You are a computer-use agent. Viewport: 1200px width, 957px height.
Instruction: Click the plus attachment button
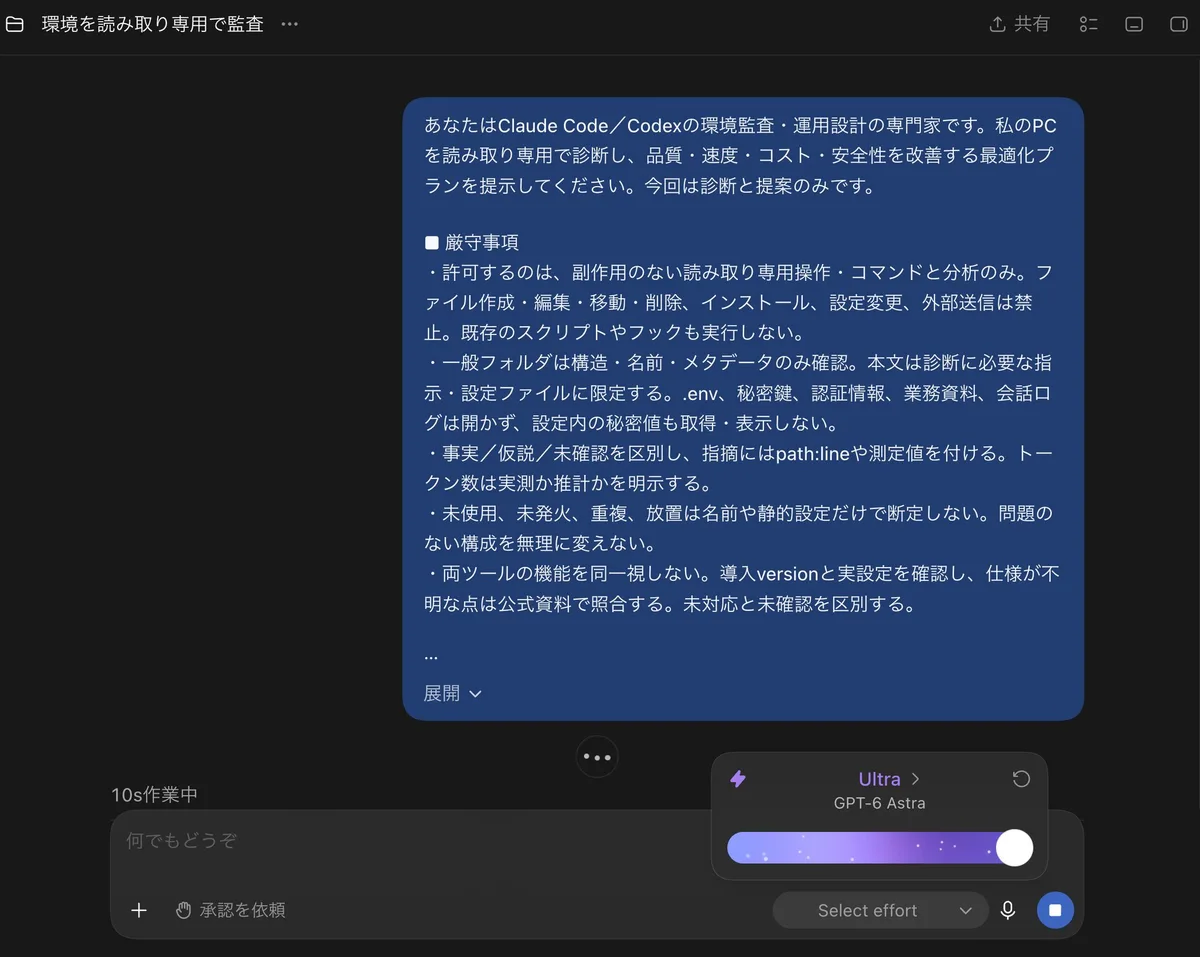139,910
